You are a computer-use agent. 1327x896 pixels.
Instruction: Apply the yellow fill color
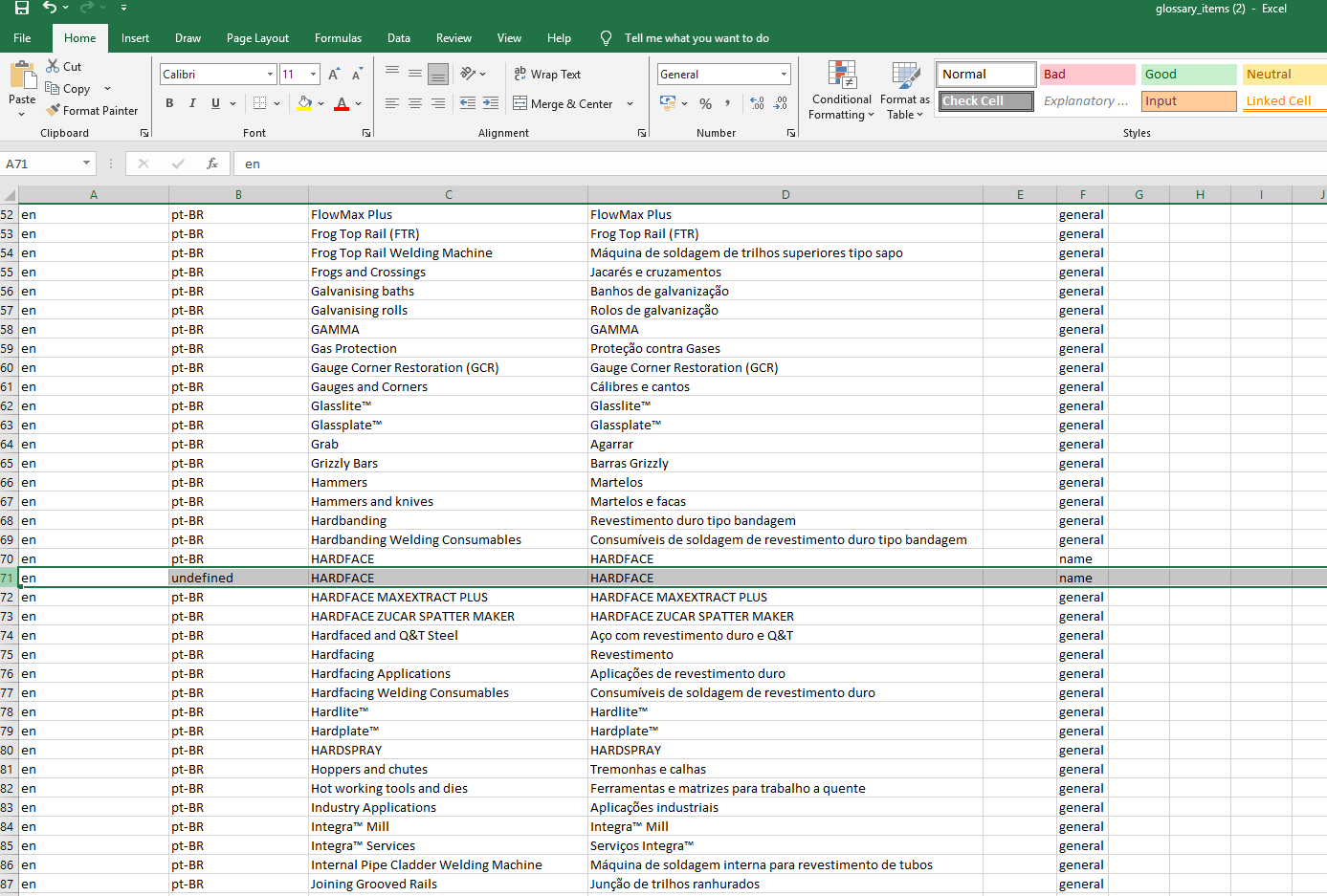304,103
